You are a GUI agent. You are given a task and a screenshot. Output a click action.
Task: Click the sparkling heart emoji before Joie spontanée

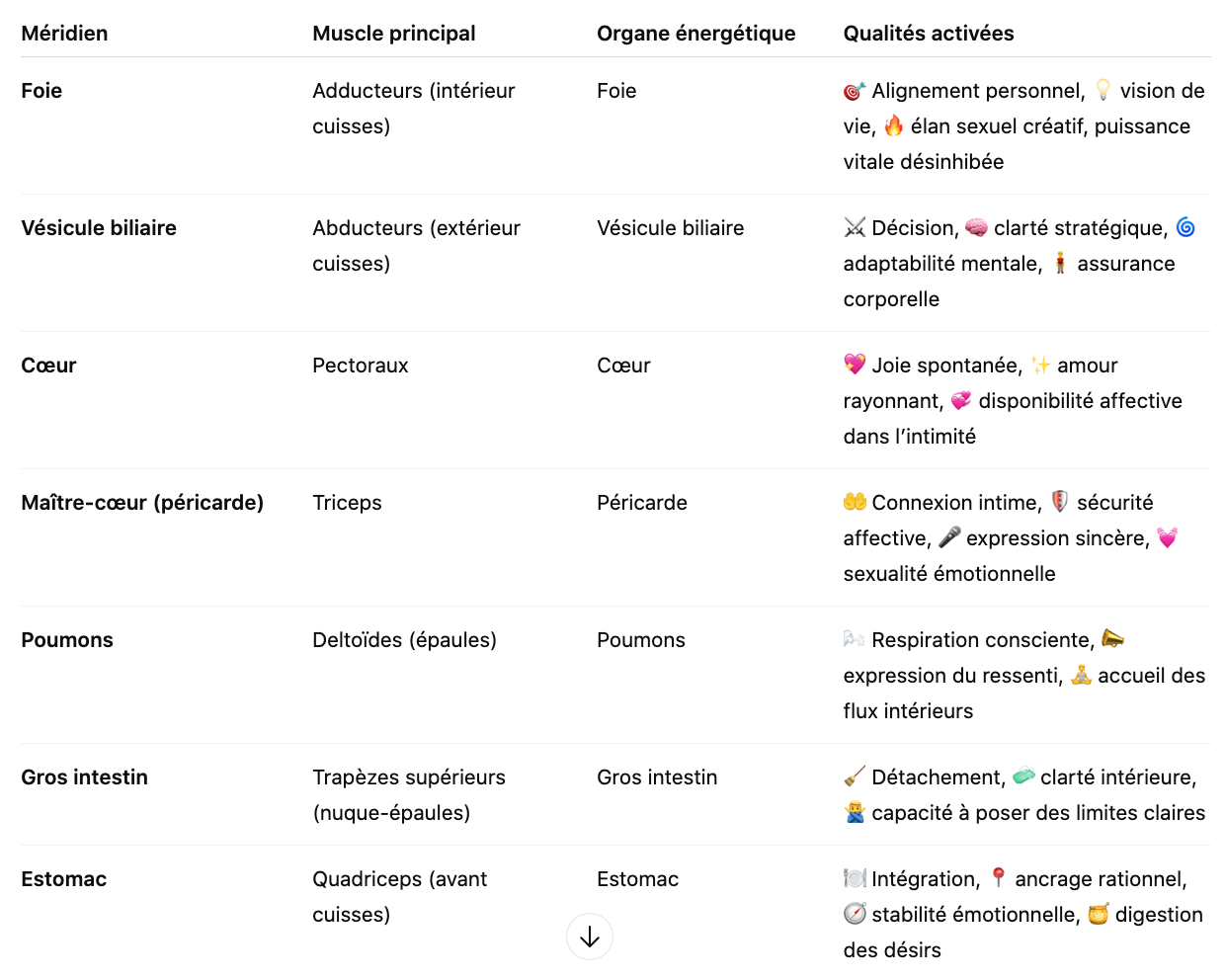(x=855, y=365)
